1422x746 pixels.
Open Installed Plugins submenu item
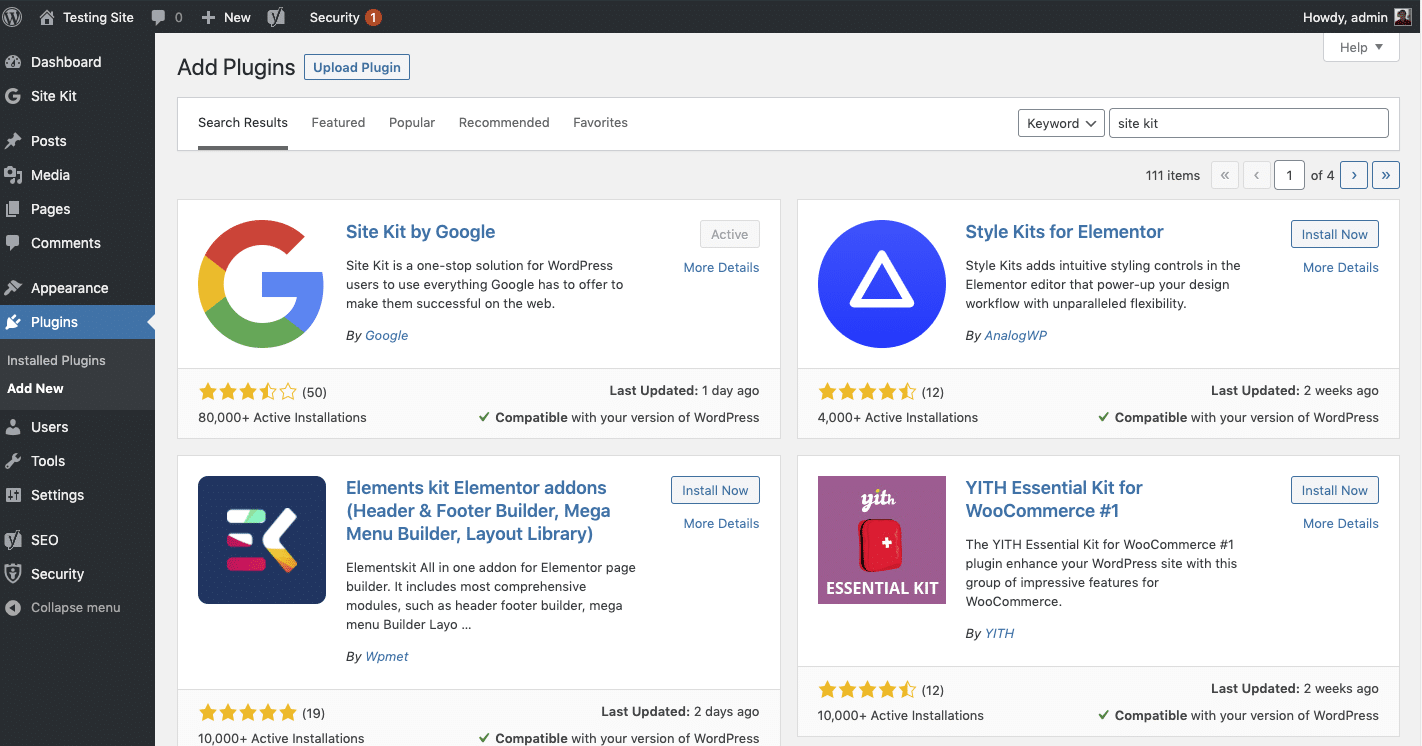(56, 360)
